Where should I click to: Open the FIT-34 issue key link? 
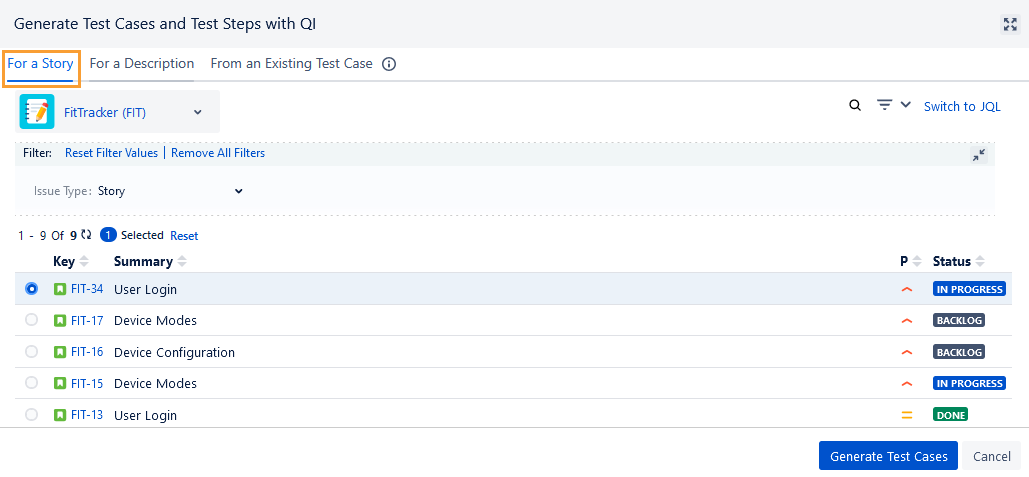[87, 289]
